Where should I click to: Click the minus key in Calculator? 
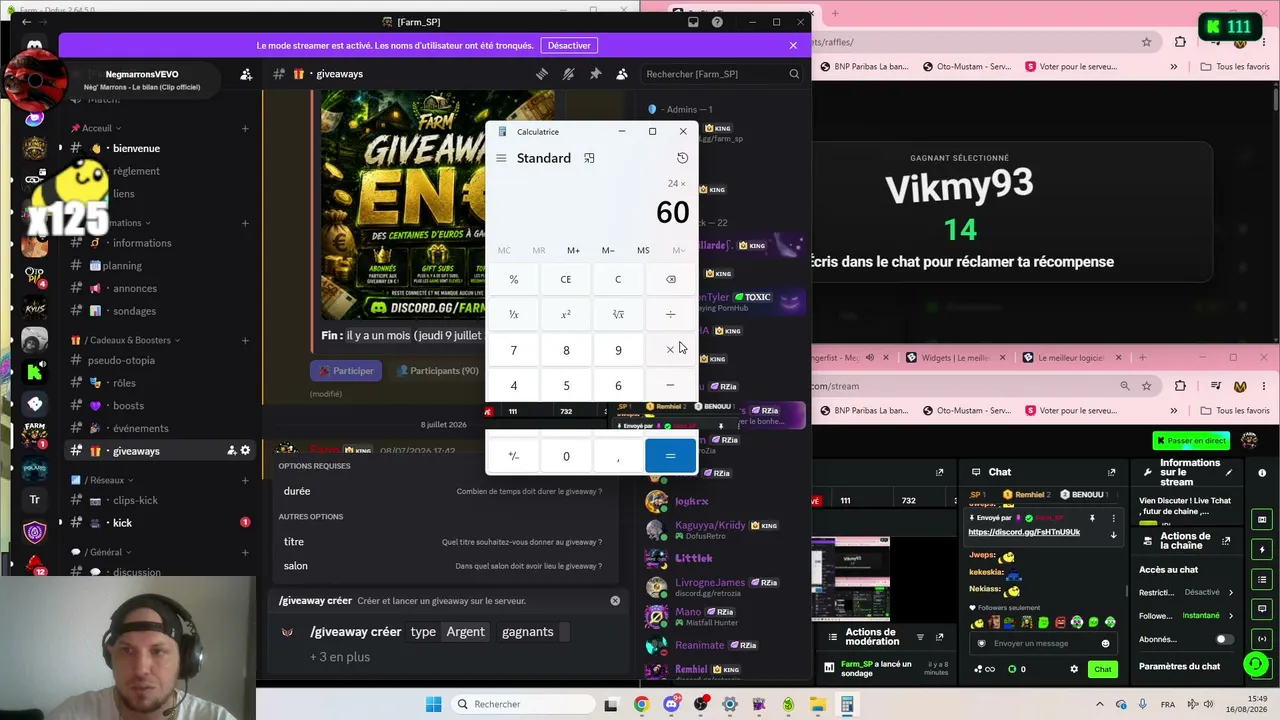coord(670,385)
